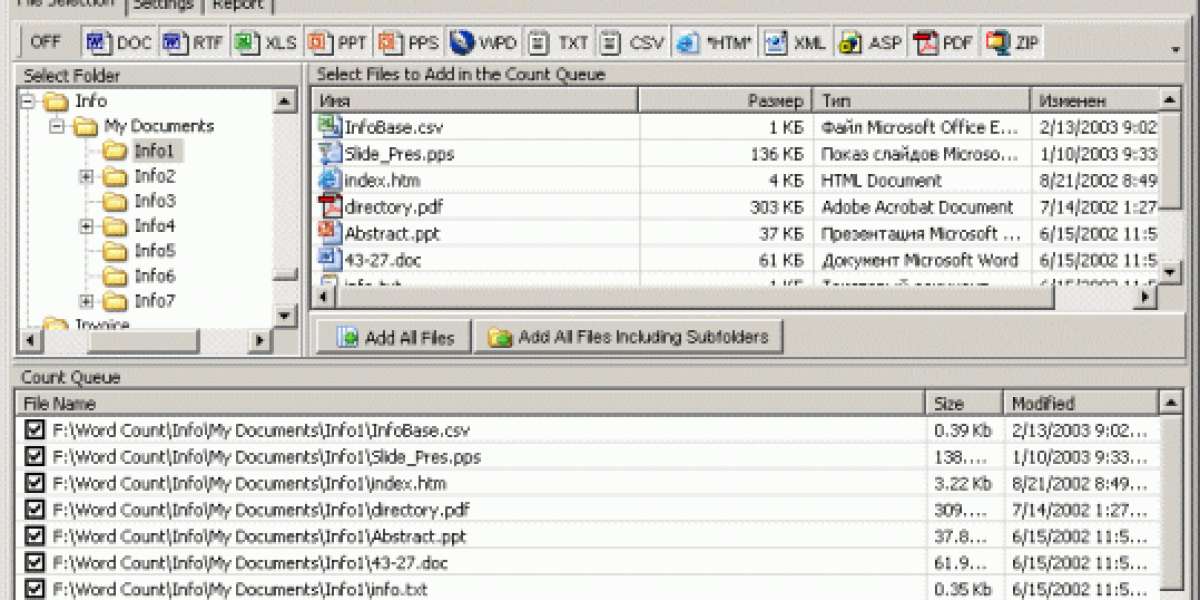The width and height of the screenshot is (1200, 600).
Task: Click Add All Files Including Subfolders
Action: [629, 338]
